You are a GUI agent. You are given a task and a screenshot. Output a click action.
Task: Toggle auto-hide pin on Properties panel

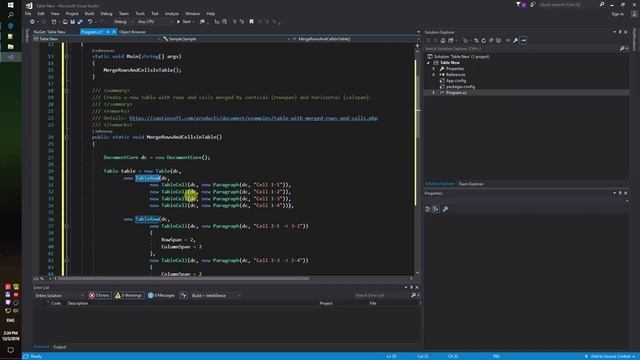[x=620, y=193]
